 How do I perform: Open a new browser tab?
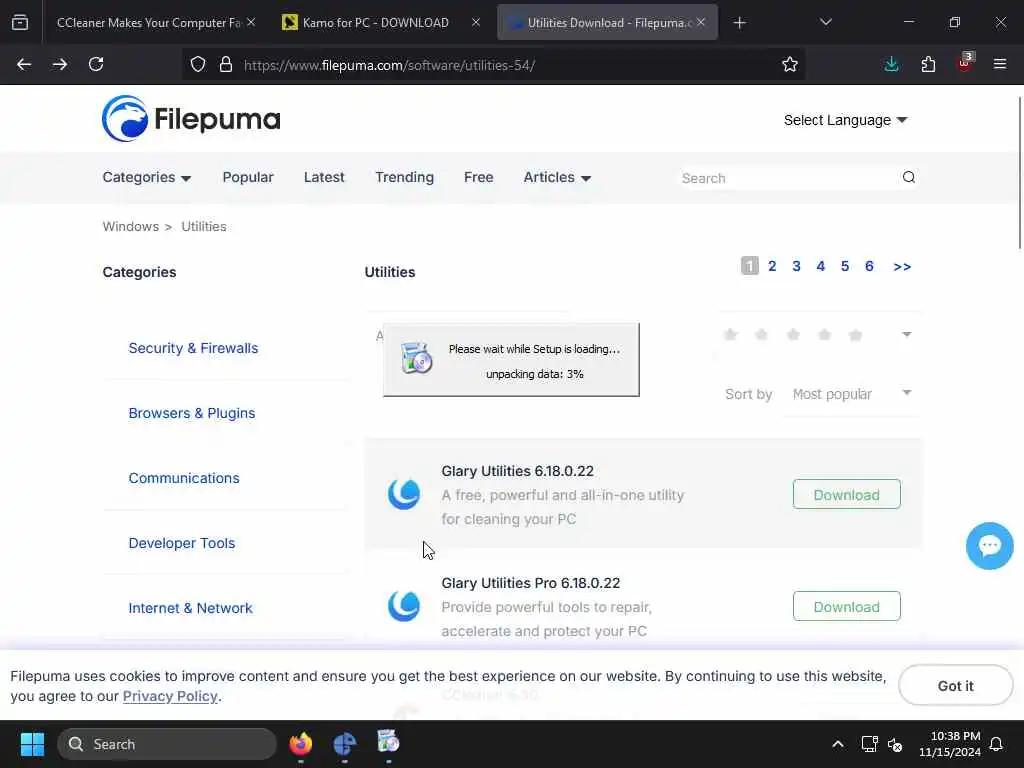tap(739, 23)
